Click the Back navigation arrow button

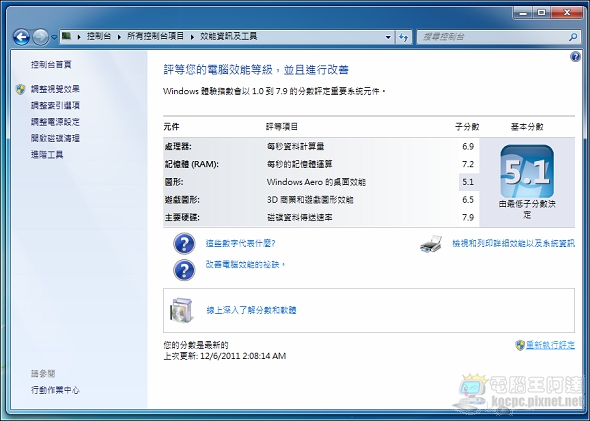tap(21, 37)
